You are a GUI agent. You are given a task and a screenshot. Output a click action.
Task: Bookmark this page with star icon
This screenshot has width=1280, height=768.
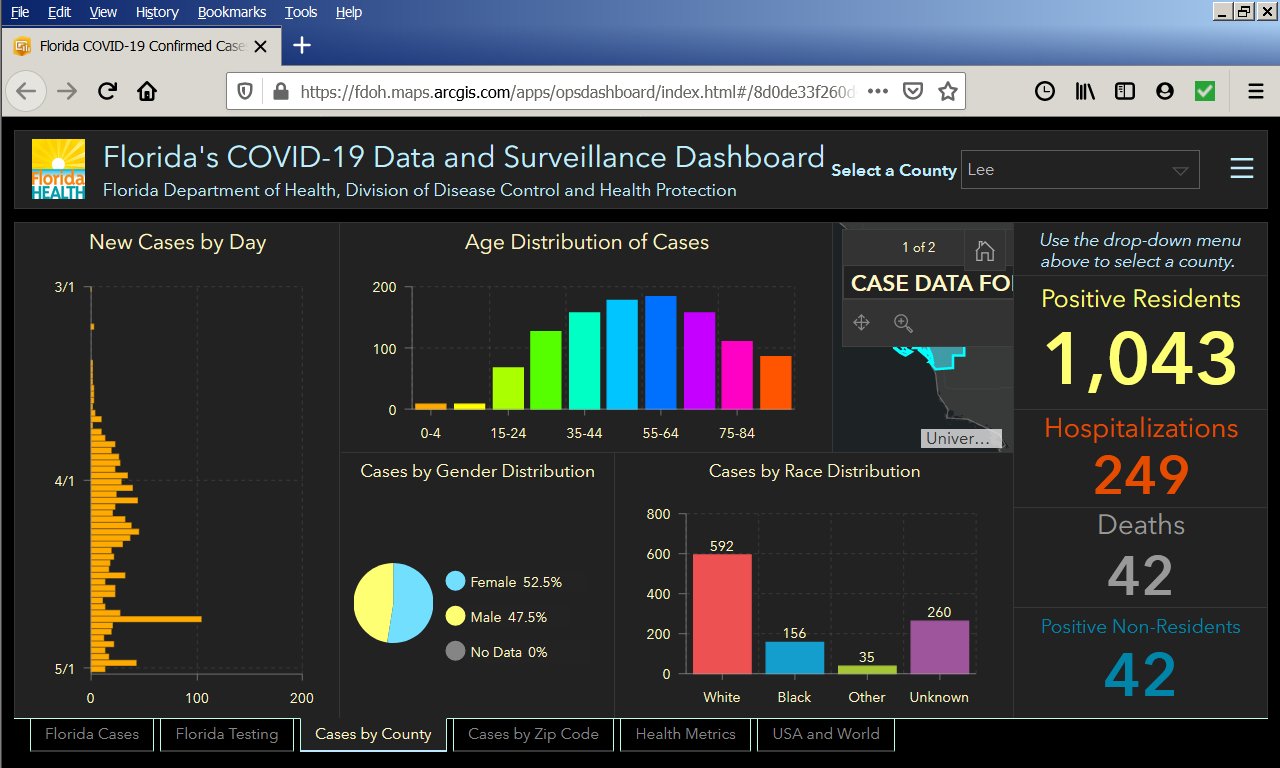click(947, 92)
